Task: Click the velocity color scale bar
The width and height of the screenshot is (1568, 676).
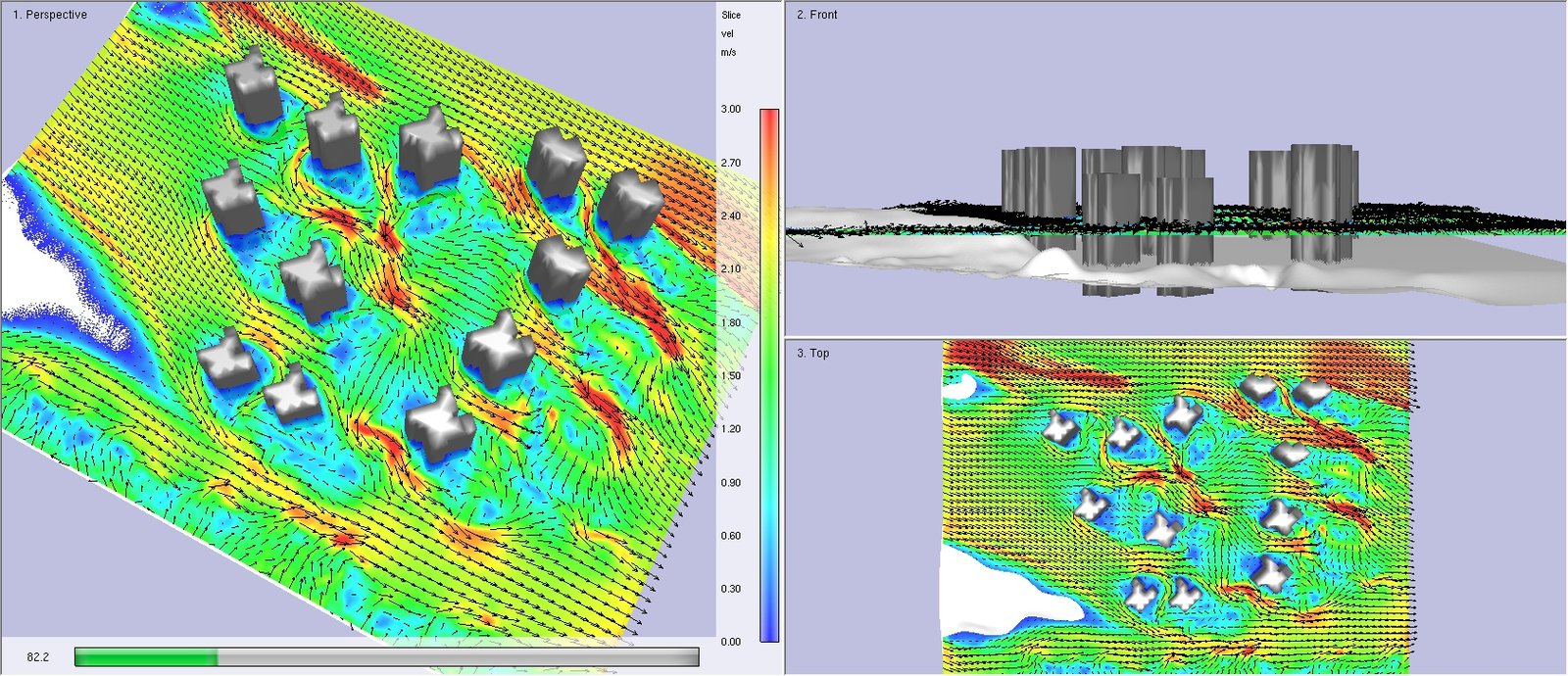Action: (769, 375)
